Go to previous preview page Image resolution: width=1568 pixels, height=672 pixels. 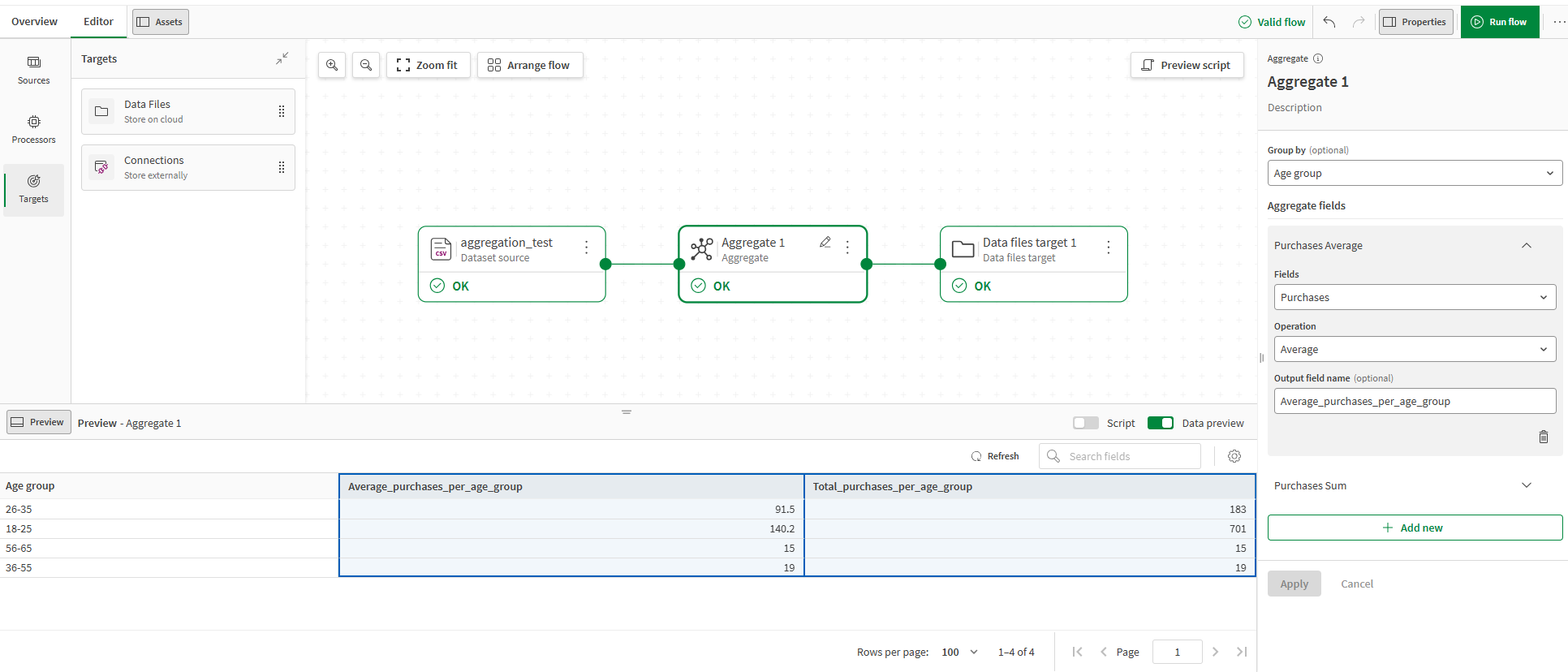1103,652
